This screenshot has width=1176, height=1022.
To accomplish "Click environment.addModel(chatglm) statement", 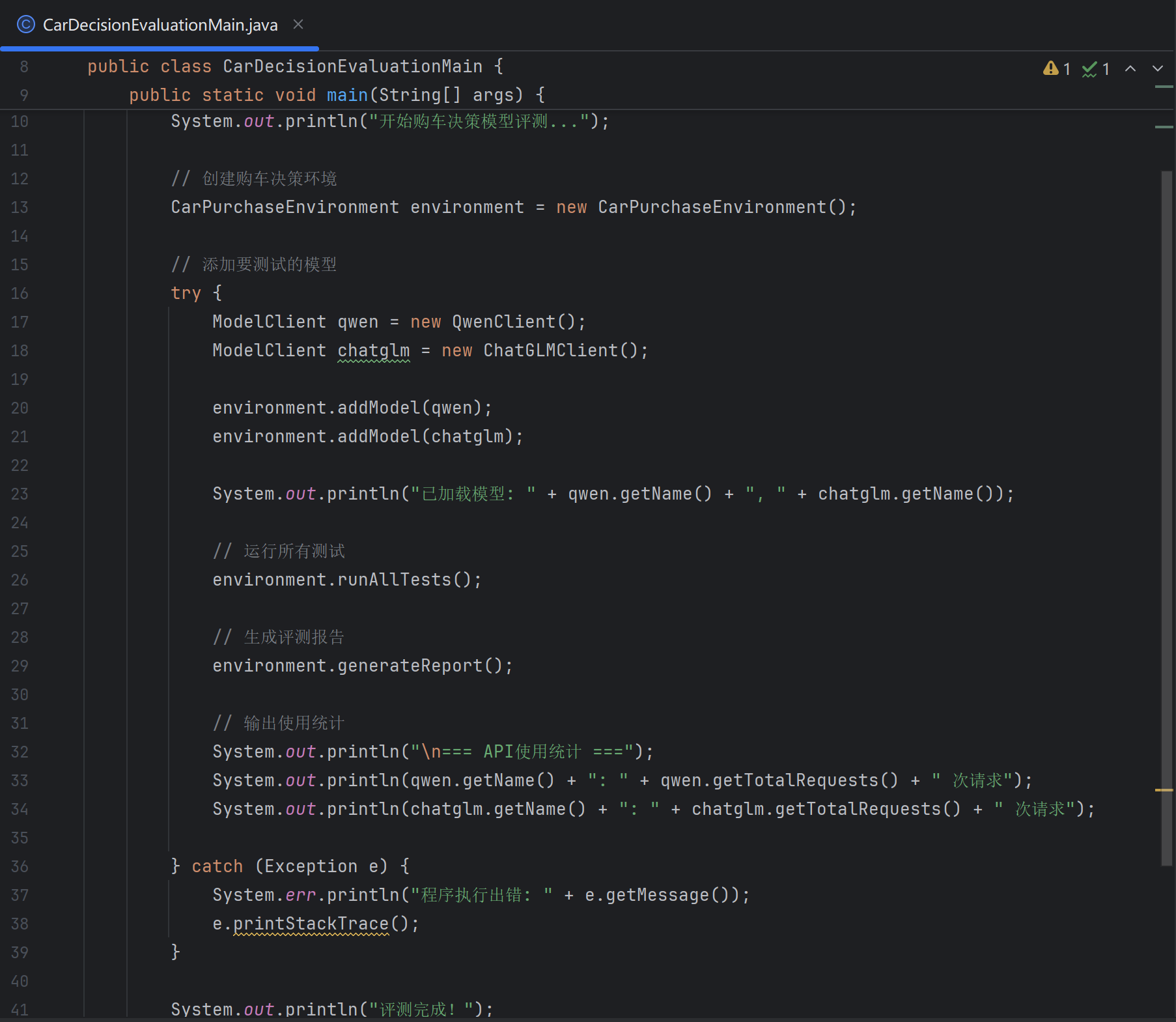I will [x=369, y=436].
